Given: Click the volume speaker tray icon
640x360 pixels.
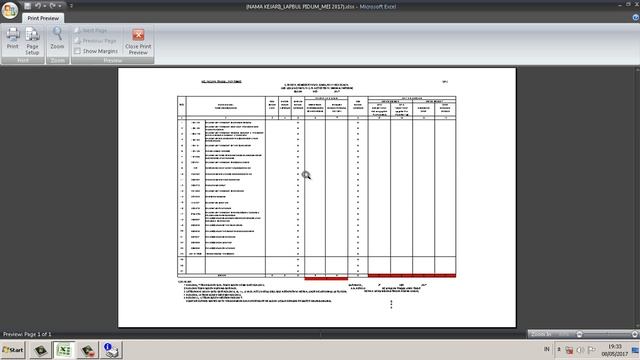Looking at the screenshot, I should 580,350.
